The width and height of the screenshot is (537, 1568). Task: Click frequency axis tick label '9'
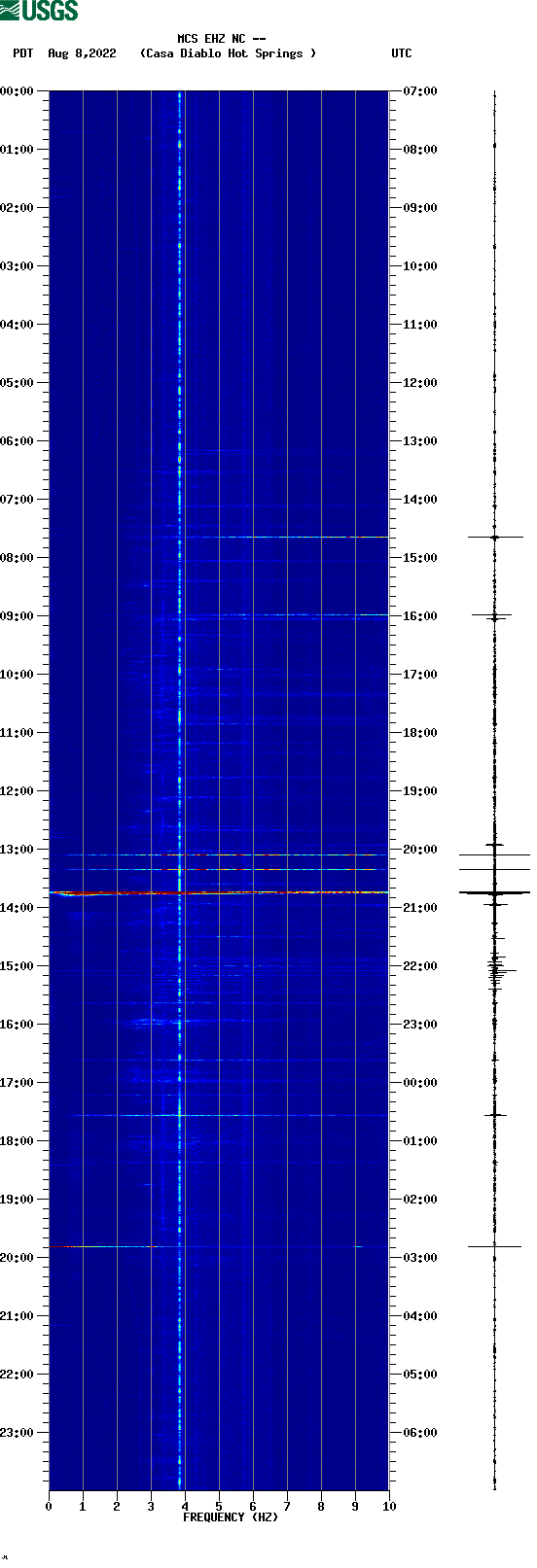click(355, 1507)
